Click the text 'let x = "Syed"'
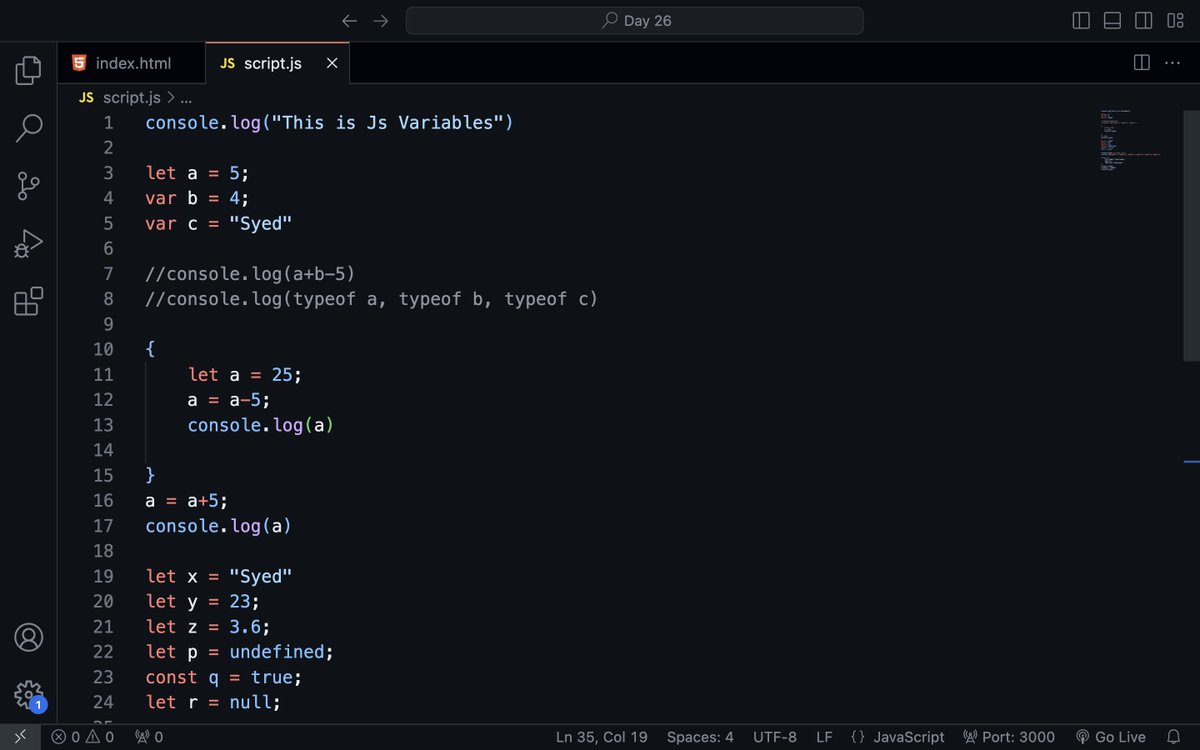 (x=219, y=576)
